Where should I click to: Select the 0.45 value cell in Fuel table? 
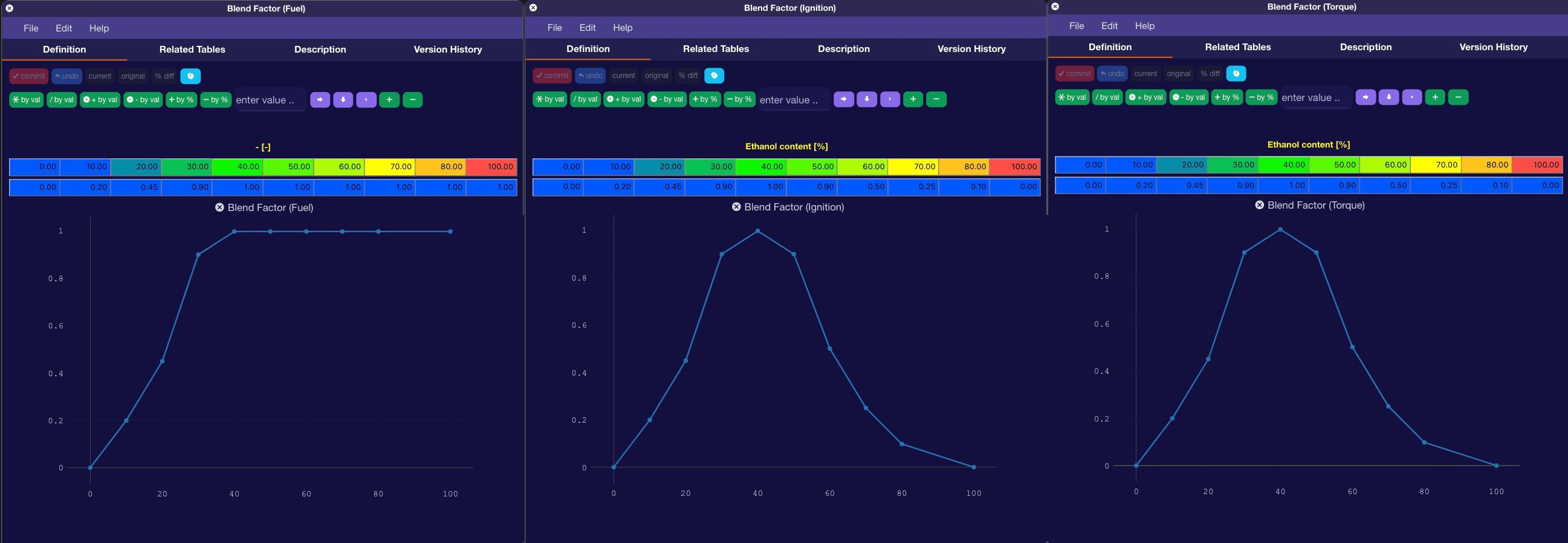tap(136, 187)
